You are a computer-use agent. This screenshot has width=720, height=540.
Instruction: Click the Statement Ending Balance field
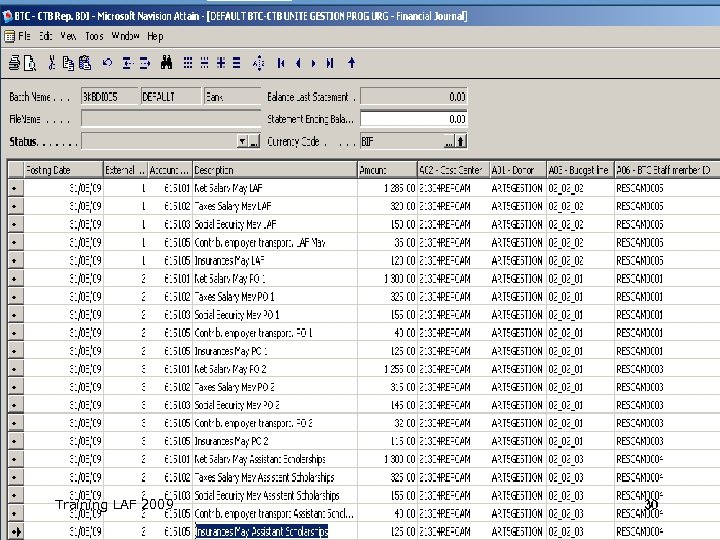[414, 119]
